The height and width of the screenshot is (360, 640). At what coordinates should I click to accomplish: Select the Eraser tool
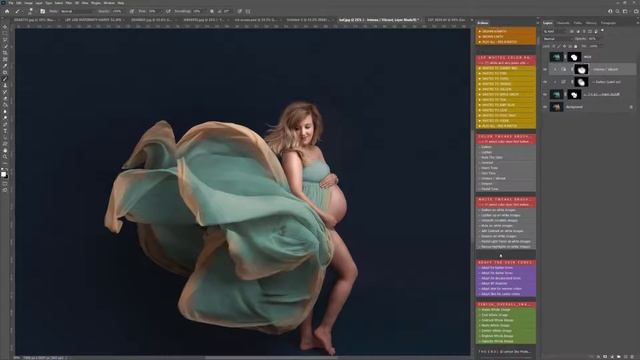(x=4, y=99)
